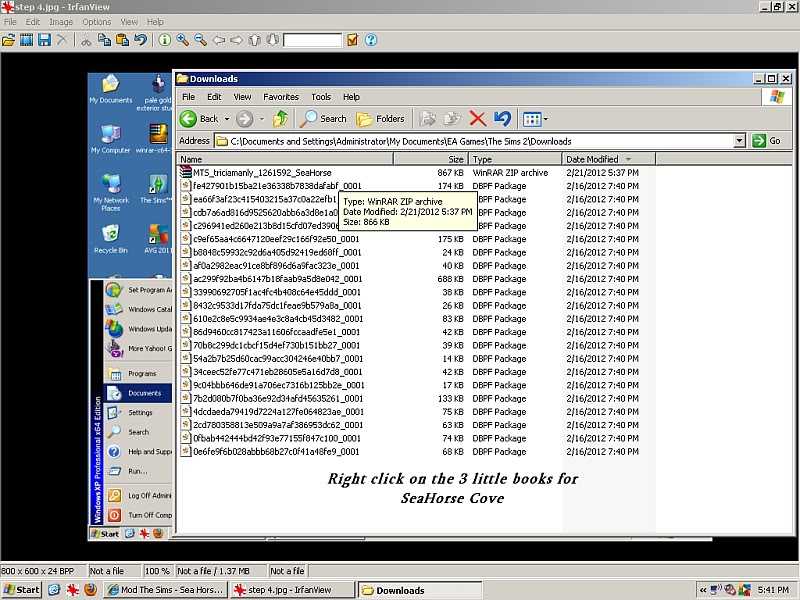Click the red shield icon in system tray
The width and height of the screenshot is (800, 600).
click(x=730, y=590)
